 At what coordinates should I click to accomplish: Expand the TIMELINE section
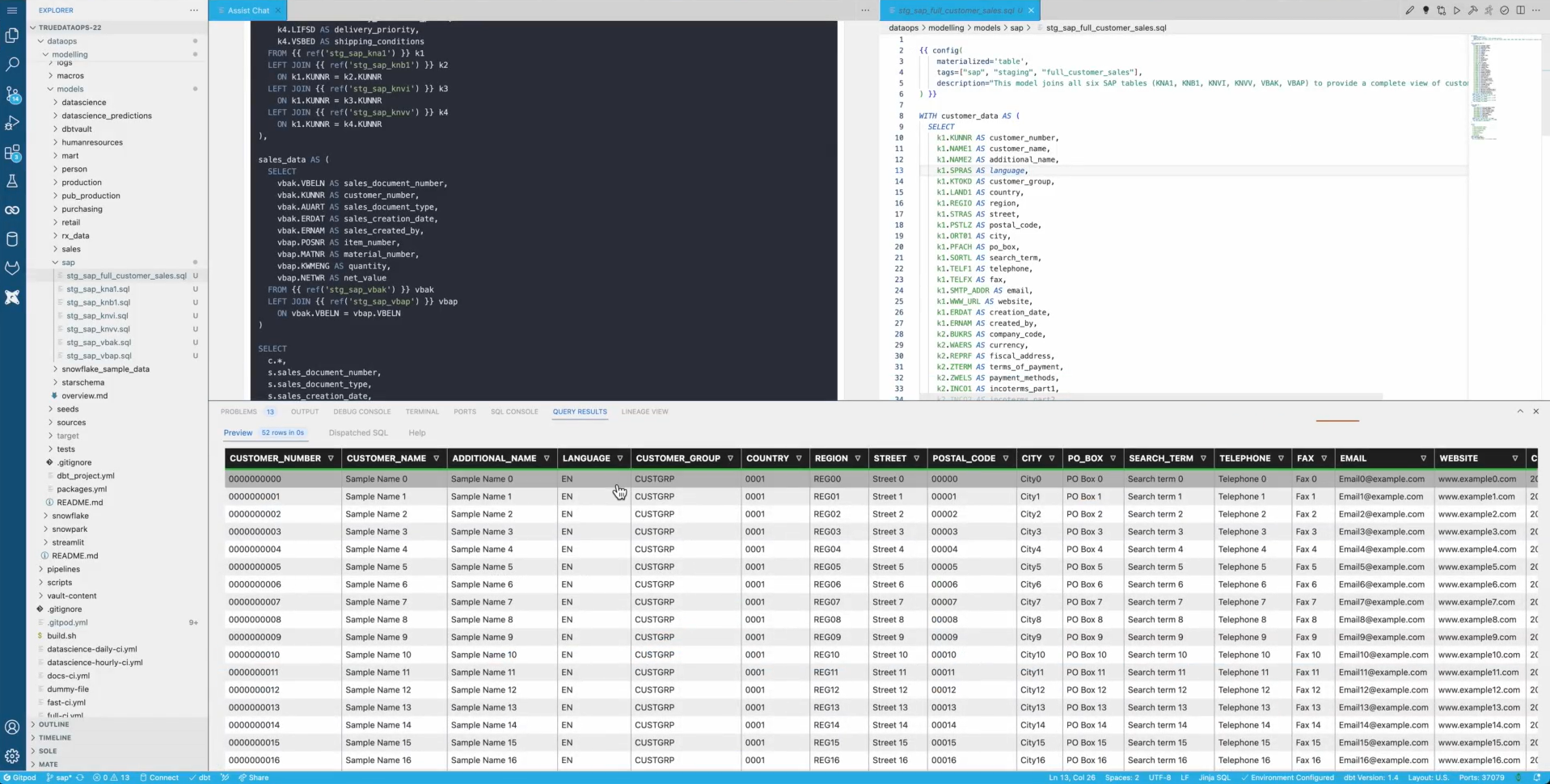[x=54, y=738]
